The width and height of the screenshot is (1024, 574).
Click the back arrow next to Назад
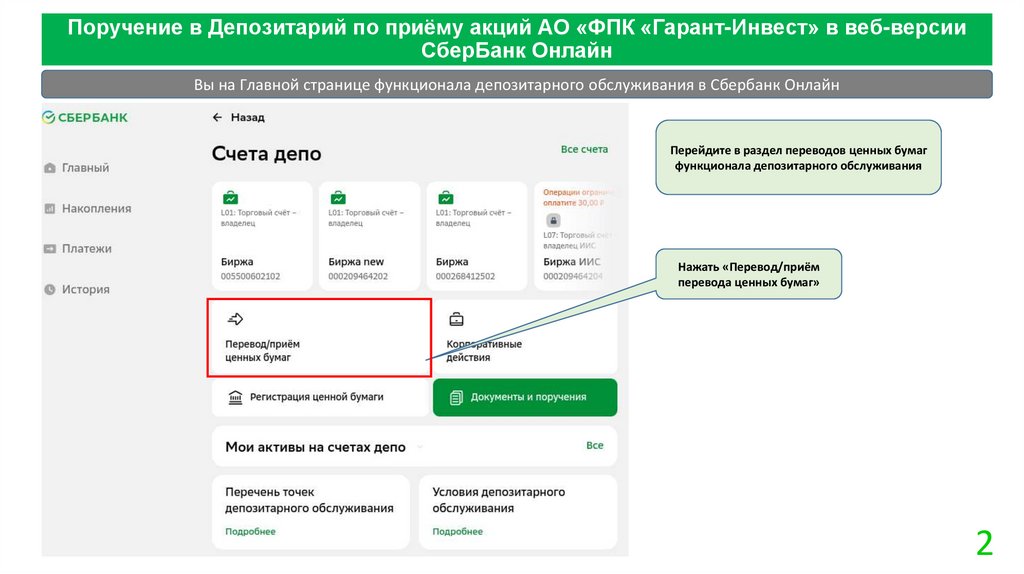[217, 118]
